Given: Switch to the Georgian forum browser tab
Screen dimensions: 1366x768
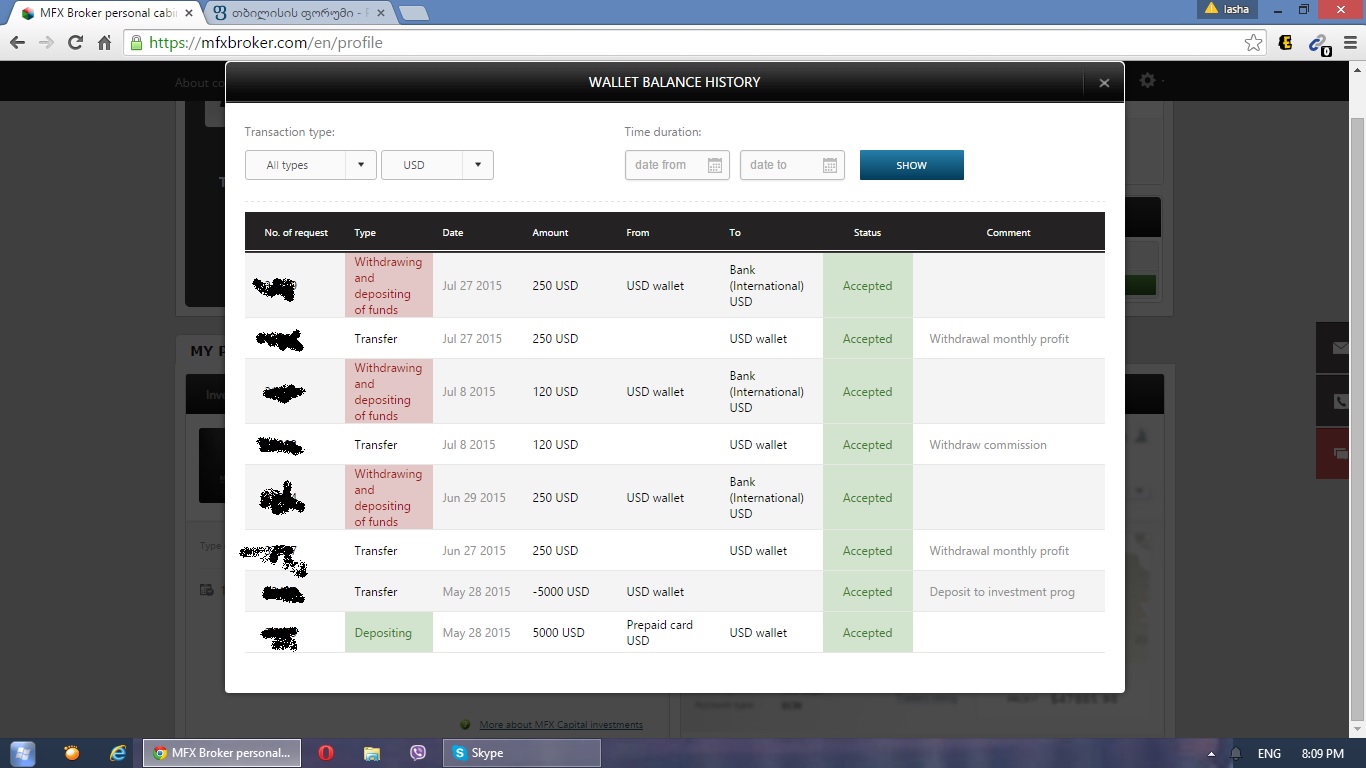Looking at the screenshot, I should 300,13.
